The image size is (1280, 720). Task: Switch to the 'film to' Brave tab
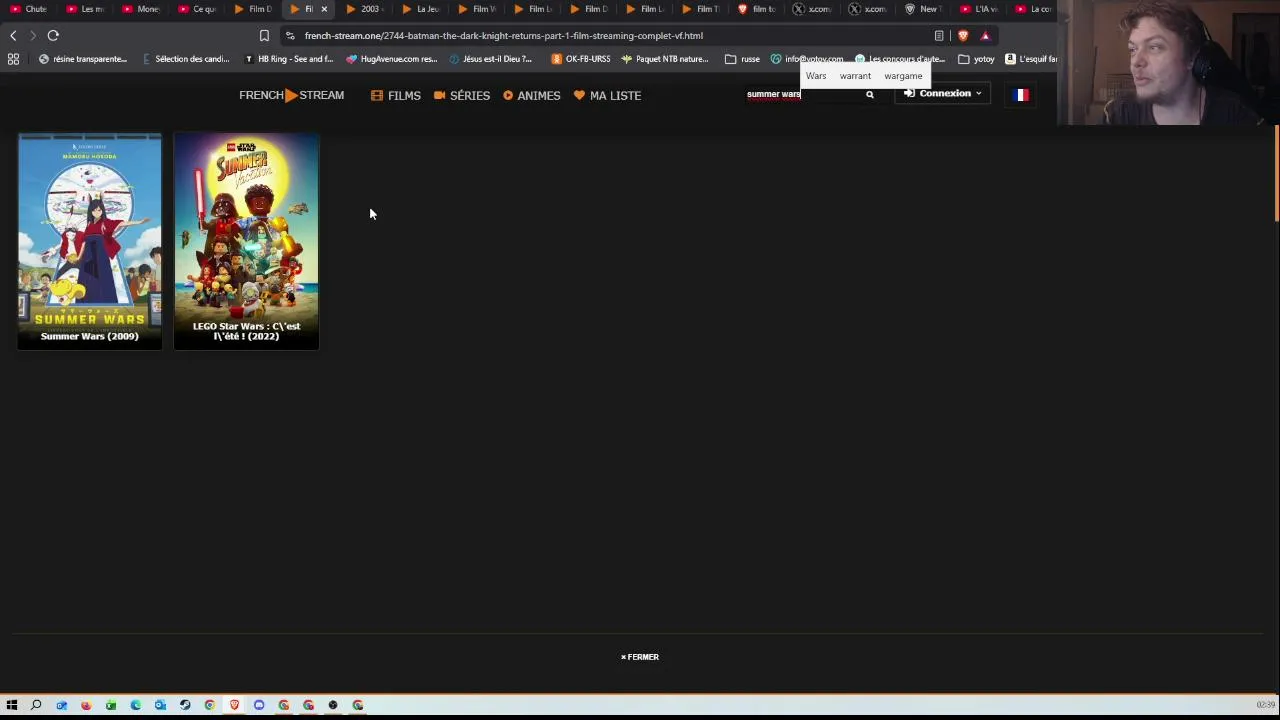757,9
